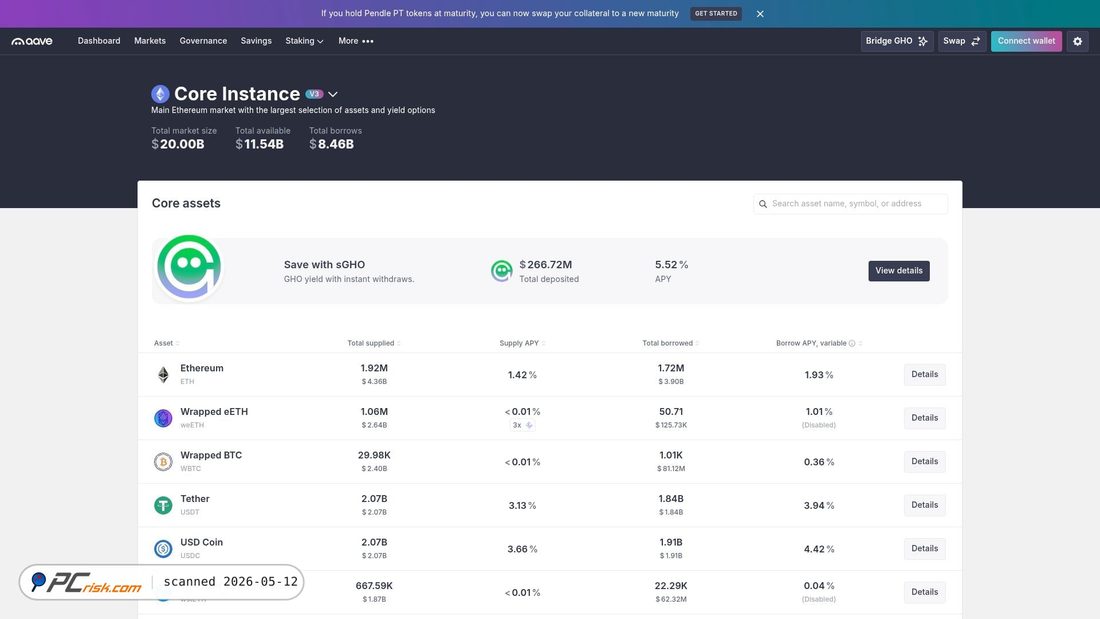Open the More menu

coord(356,41)
